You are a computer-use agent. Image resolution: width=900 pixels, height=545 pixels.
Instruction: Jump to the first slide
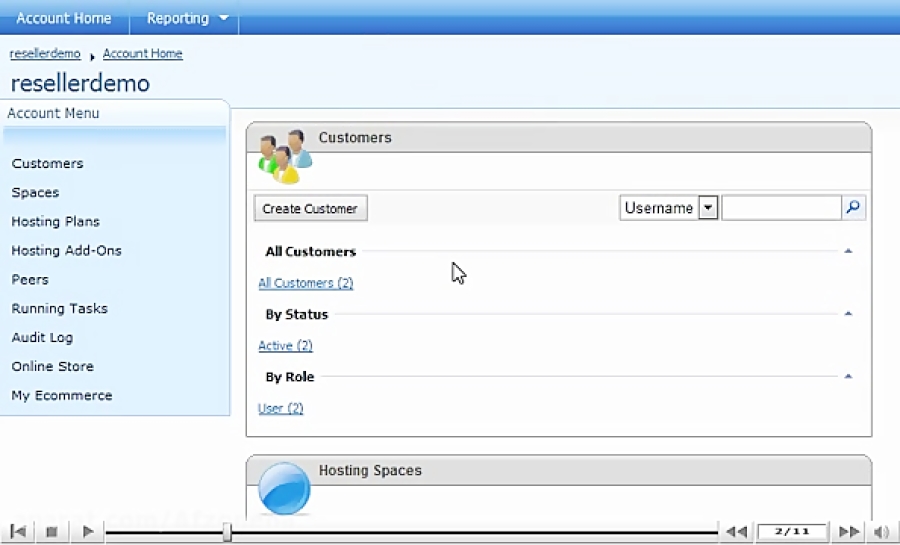[x=18, y=532]
